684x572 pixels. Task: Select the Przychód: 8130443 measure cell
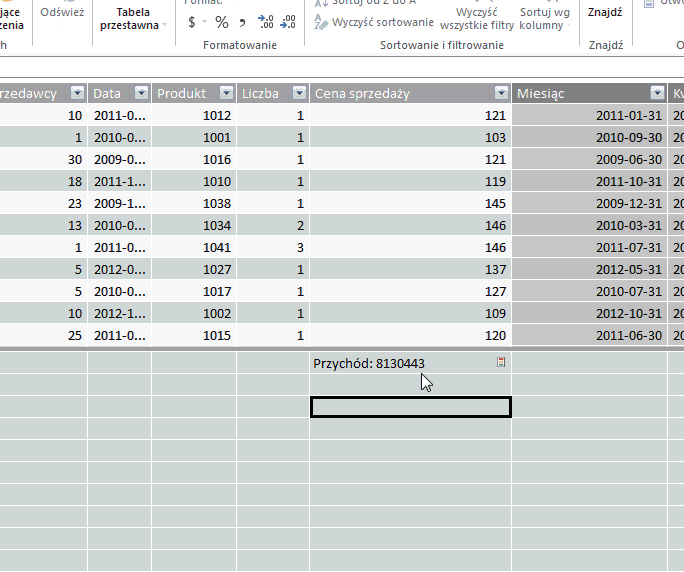(x=410, y=363)
